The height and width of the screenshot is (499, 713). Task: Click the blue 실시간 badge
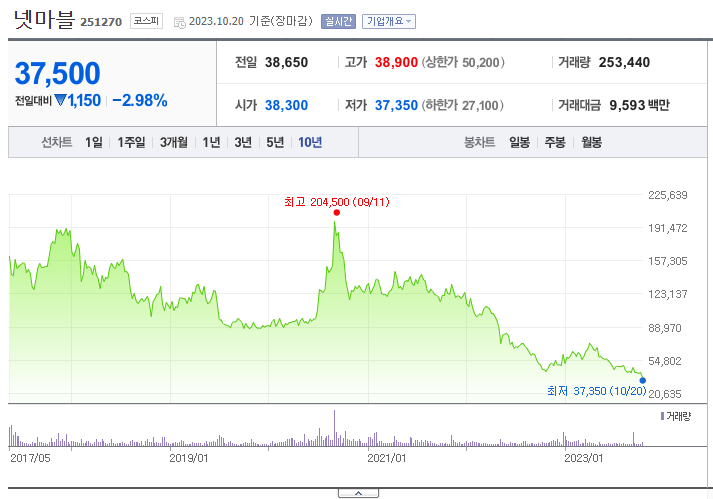339,21
